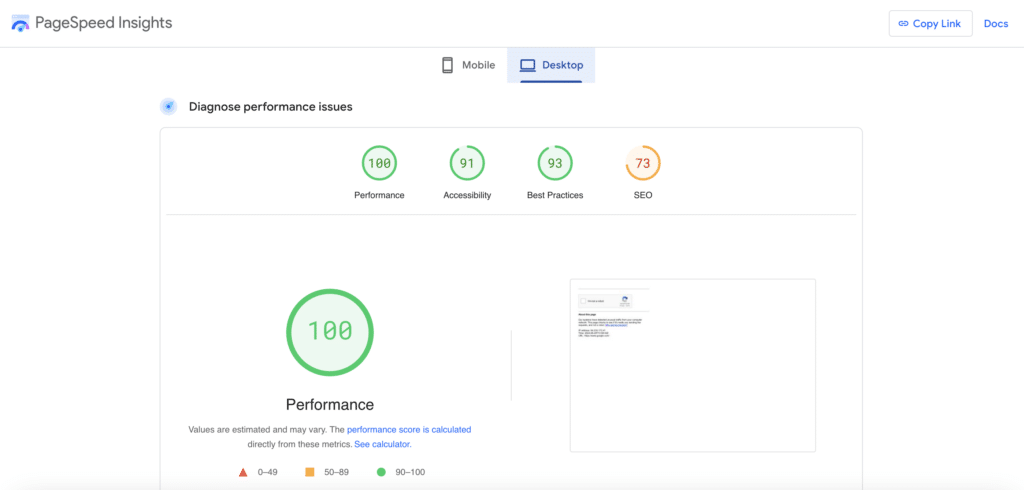Open the See calculator link
1024x490 pixels.
382,444
